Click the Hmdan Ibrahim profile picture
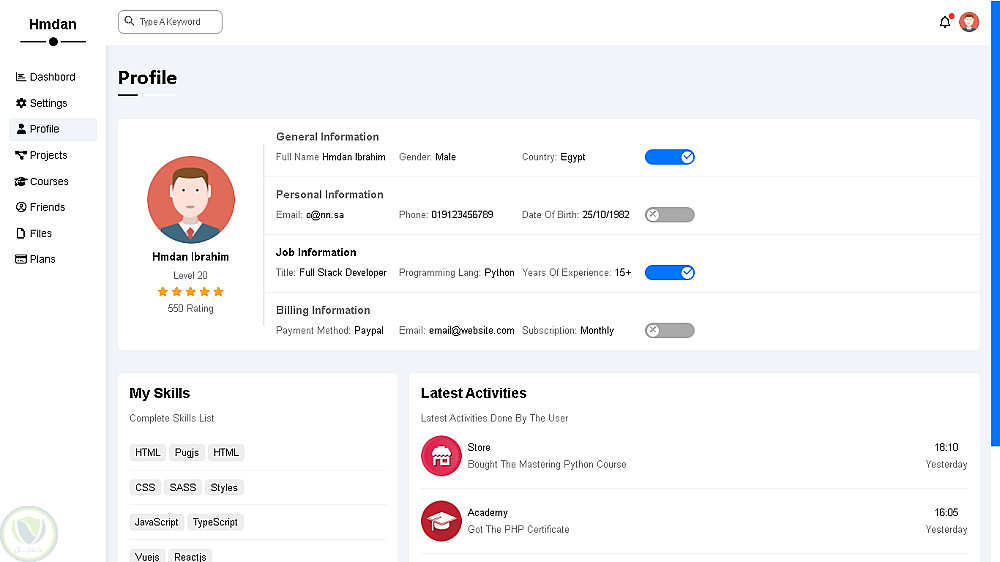Image resolution: width=1000 pixels, height=562 pixels. click(191, 200)
